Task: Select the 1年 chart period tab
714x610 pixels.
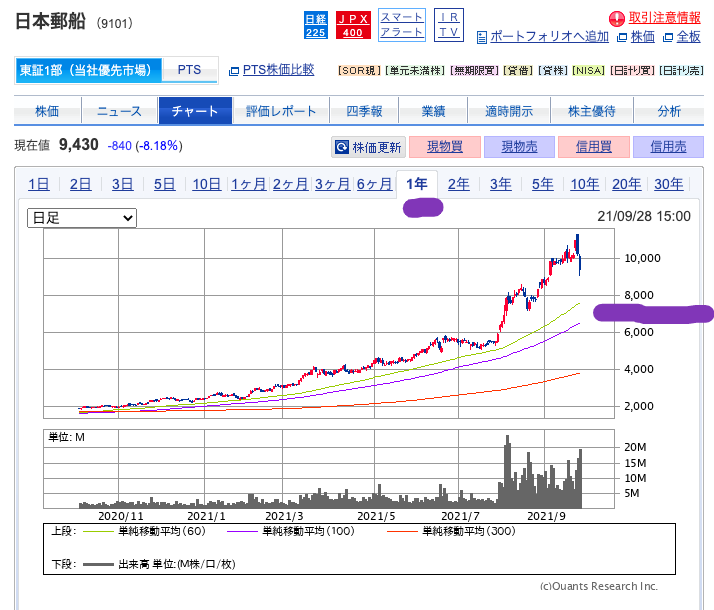Action: click(x=417, y=184)
